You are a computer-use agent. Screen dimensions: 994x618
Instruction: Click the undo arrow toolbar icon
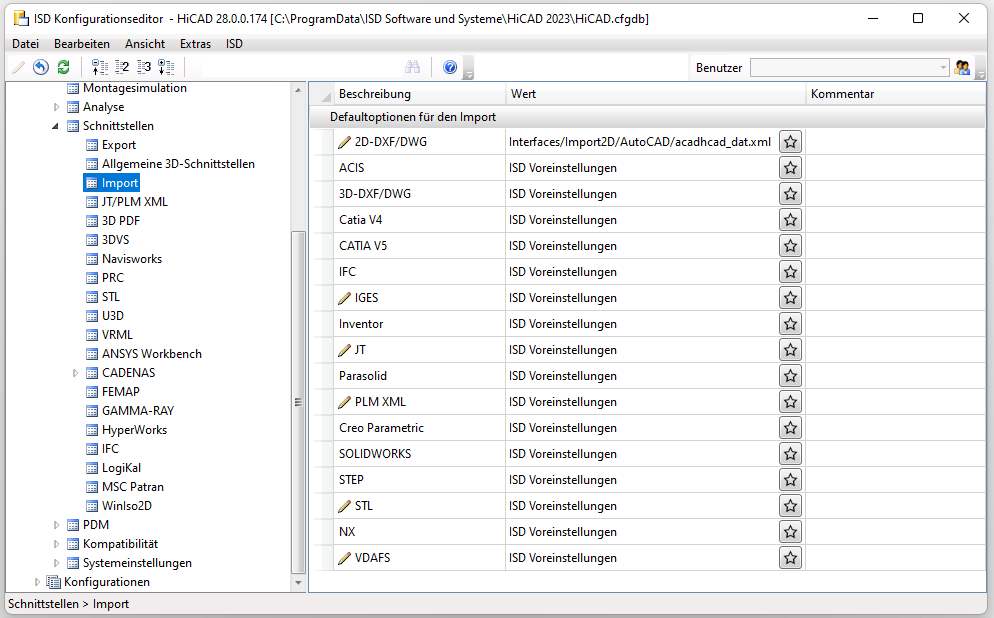41,67
